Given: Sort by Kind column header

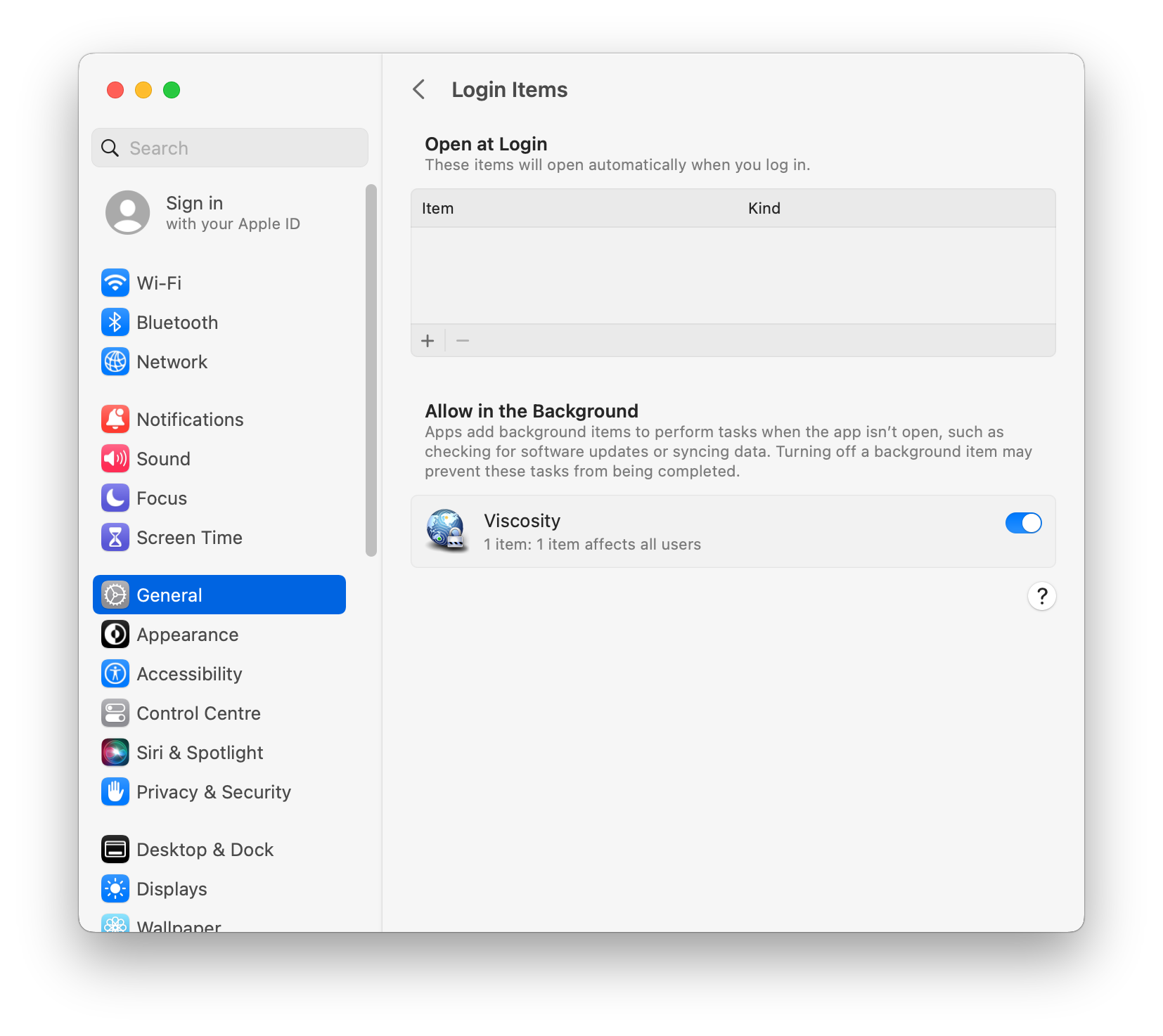Looking at the screenshot, I should click(764, 209).
